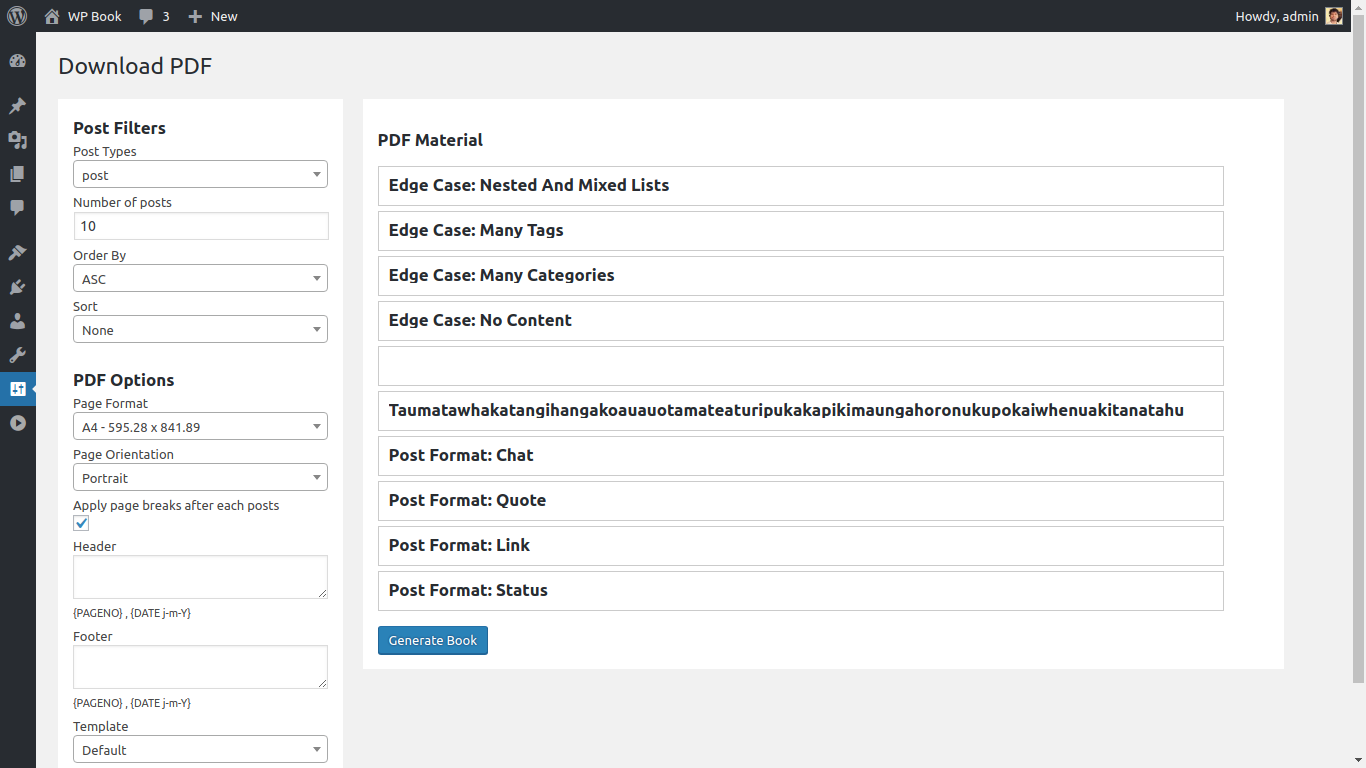Click the Generate Book button
Viewport: 1366px width, 768px height.
[432, 641]
